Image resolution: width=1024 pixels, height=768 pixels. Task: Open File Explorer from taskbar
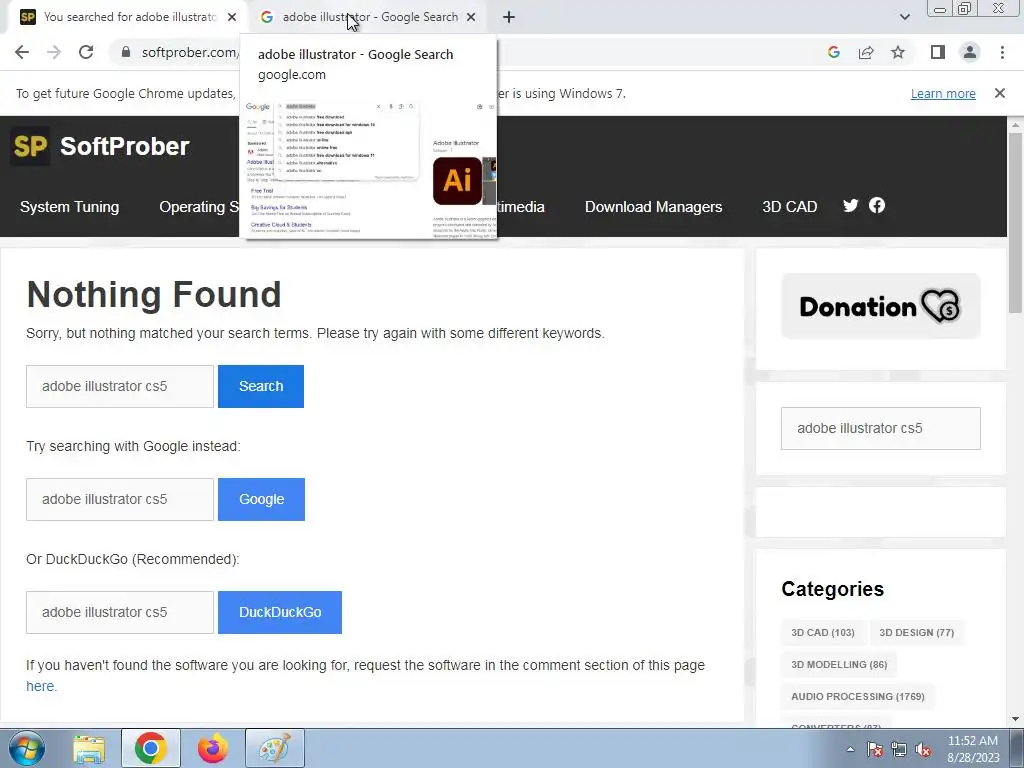89,749
